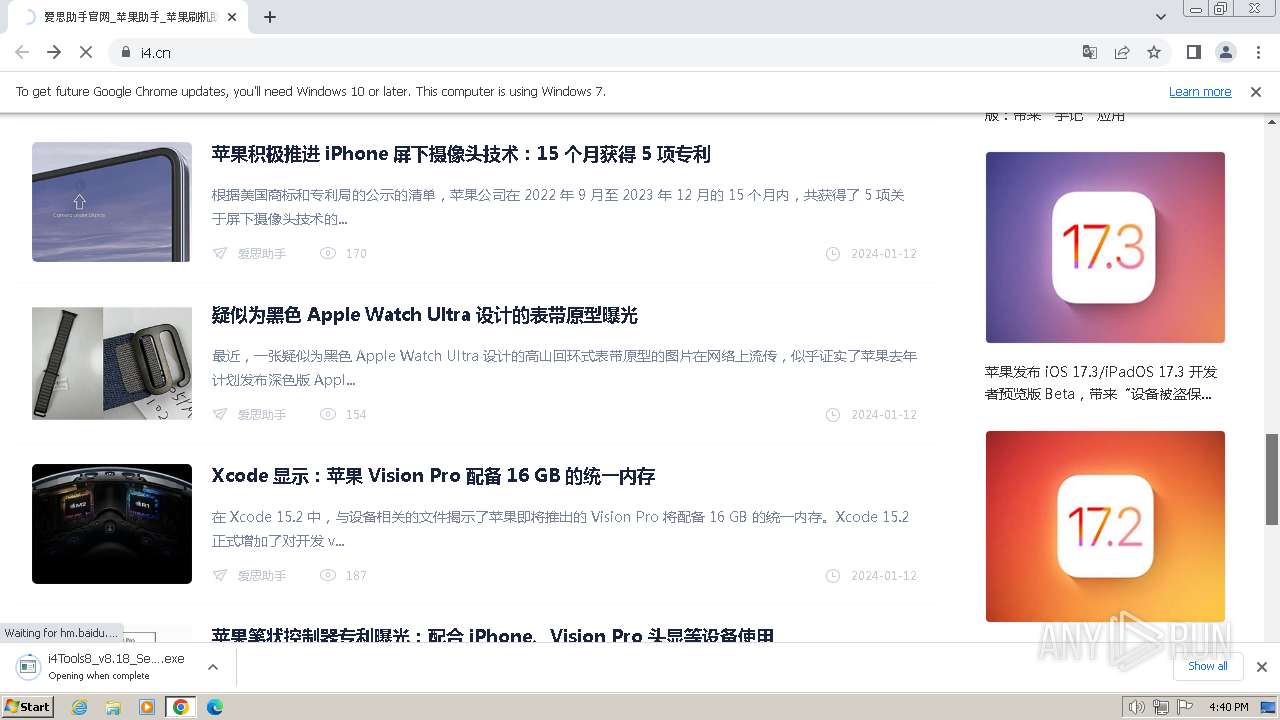Open article on iPhone under-display camera patents
1280x720 pixels.
coord(461,154)
